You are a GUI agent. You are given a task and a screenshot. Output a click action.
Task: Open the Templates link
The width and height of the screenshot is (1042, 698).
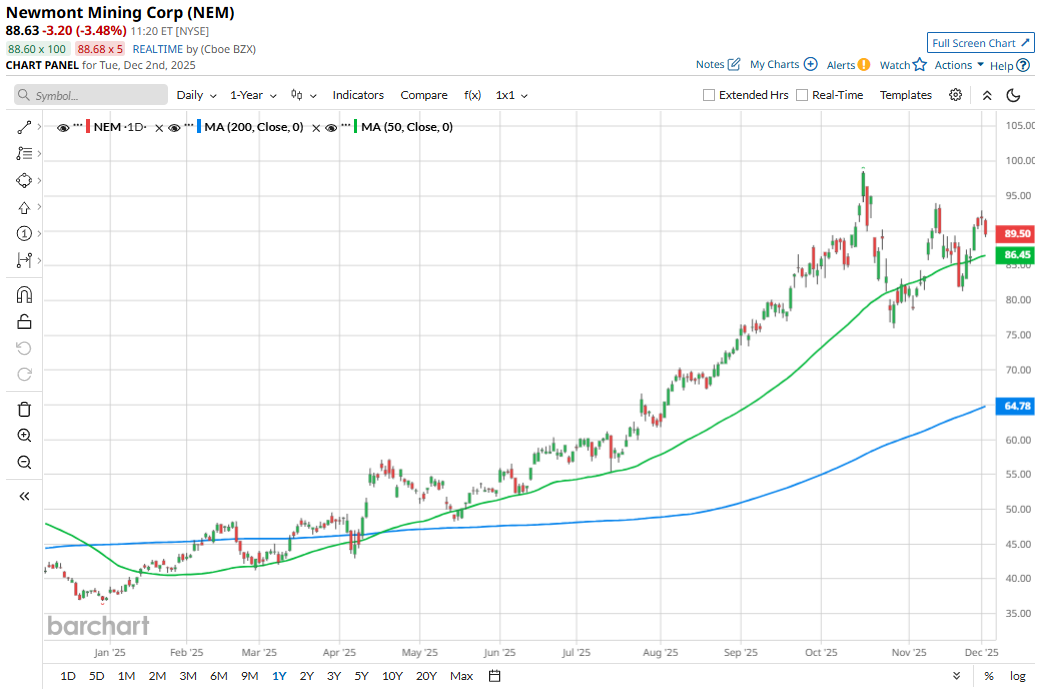pos(905,95)
